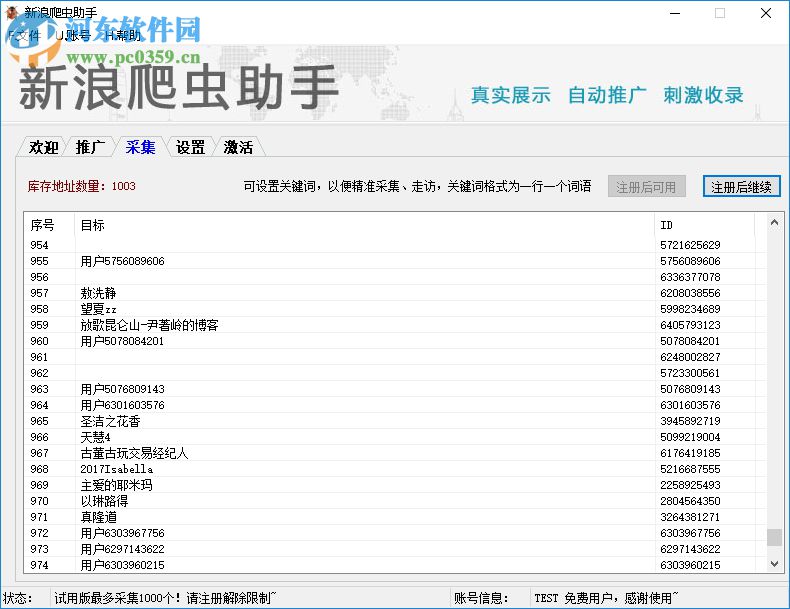The image size is (790, 609).
Task: Switch to the 推广 tab
Action: click(90, 147)
